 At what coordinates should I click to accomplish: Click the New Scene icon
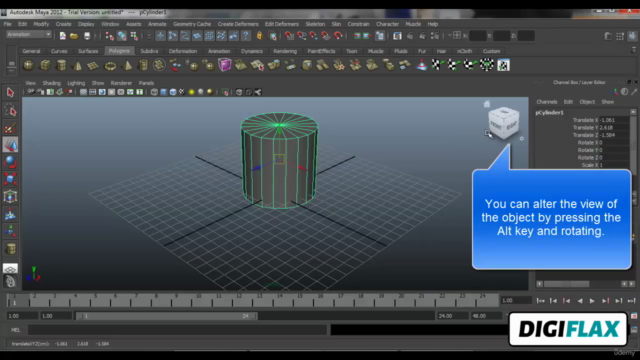tap(62, 36)
